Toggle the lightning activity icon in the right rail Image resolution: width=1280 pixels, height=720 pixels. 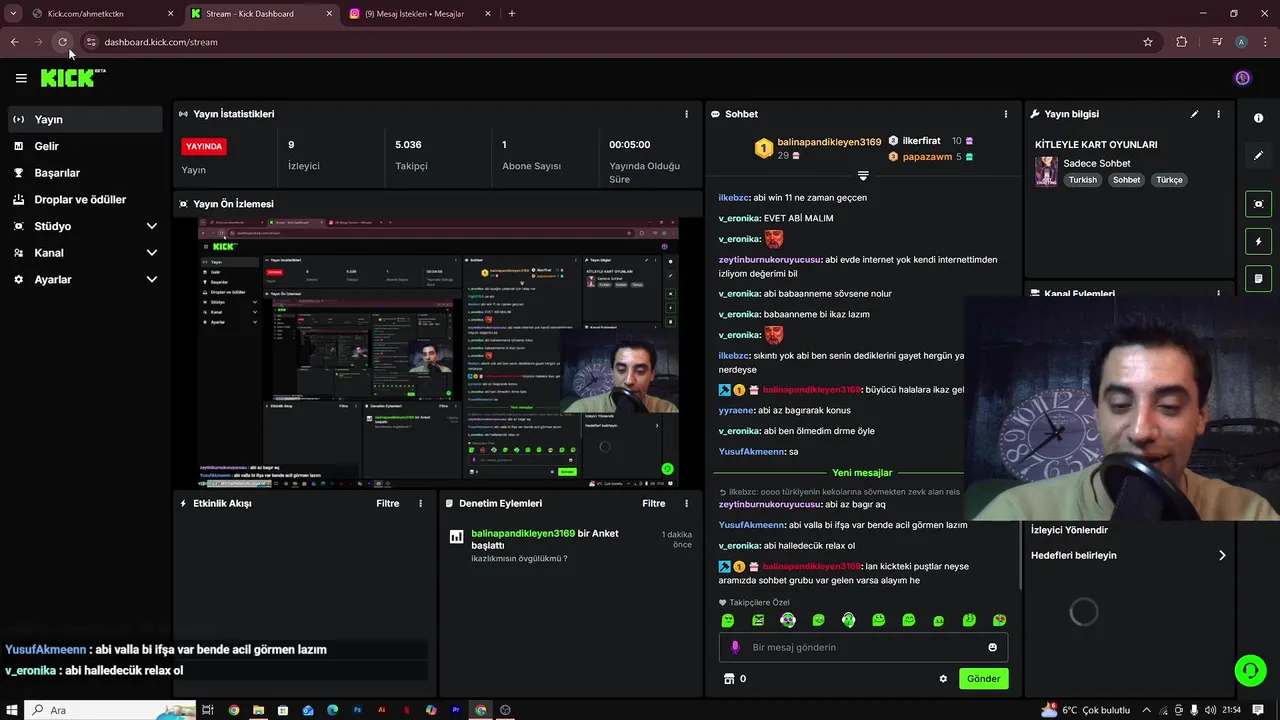click(x=1258, y=241)
